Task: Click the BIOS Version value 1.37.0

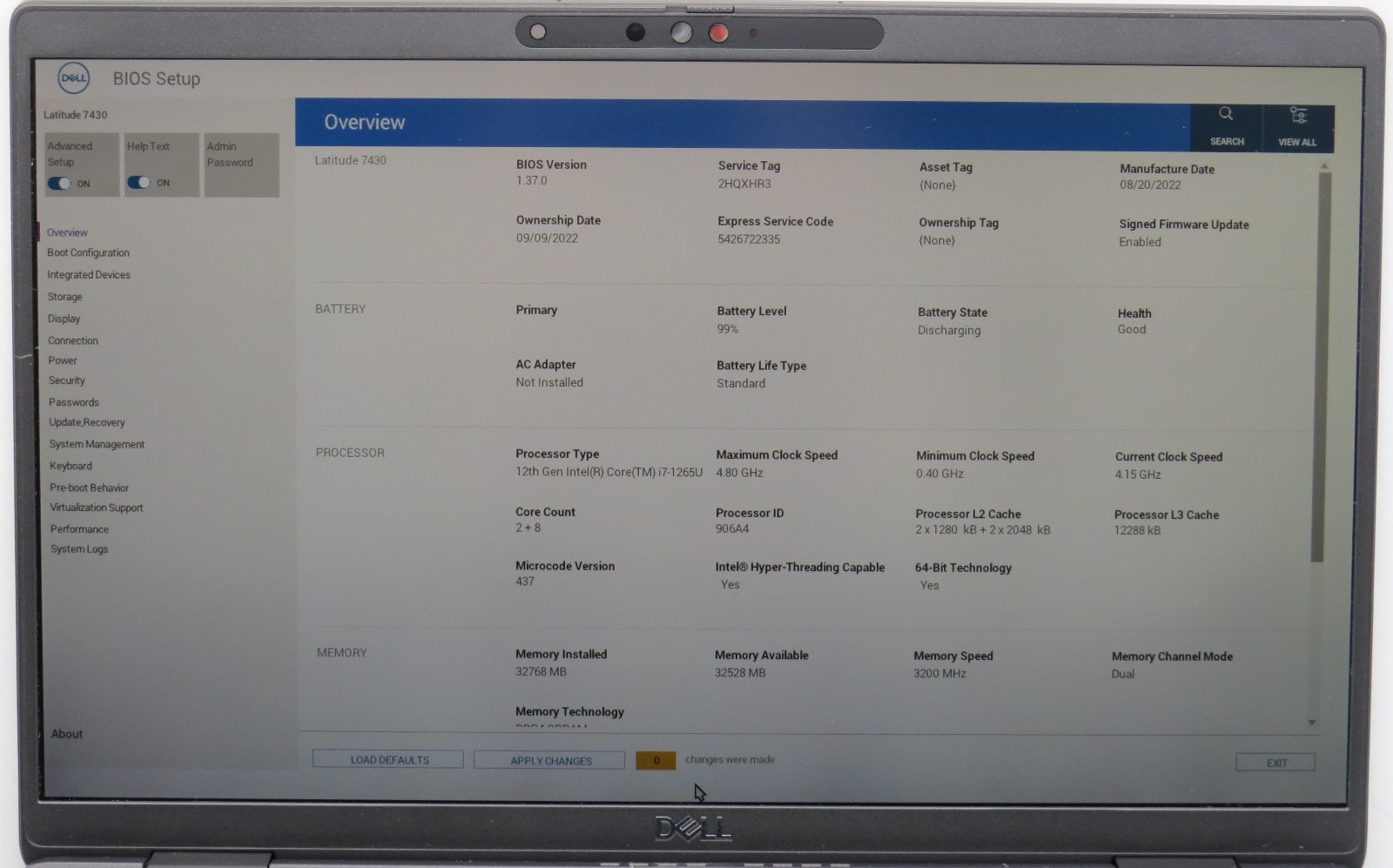Action: [531, 181]
